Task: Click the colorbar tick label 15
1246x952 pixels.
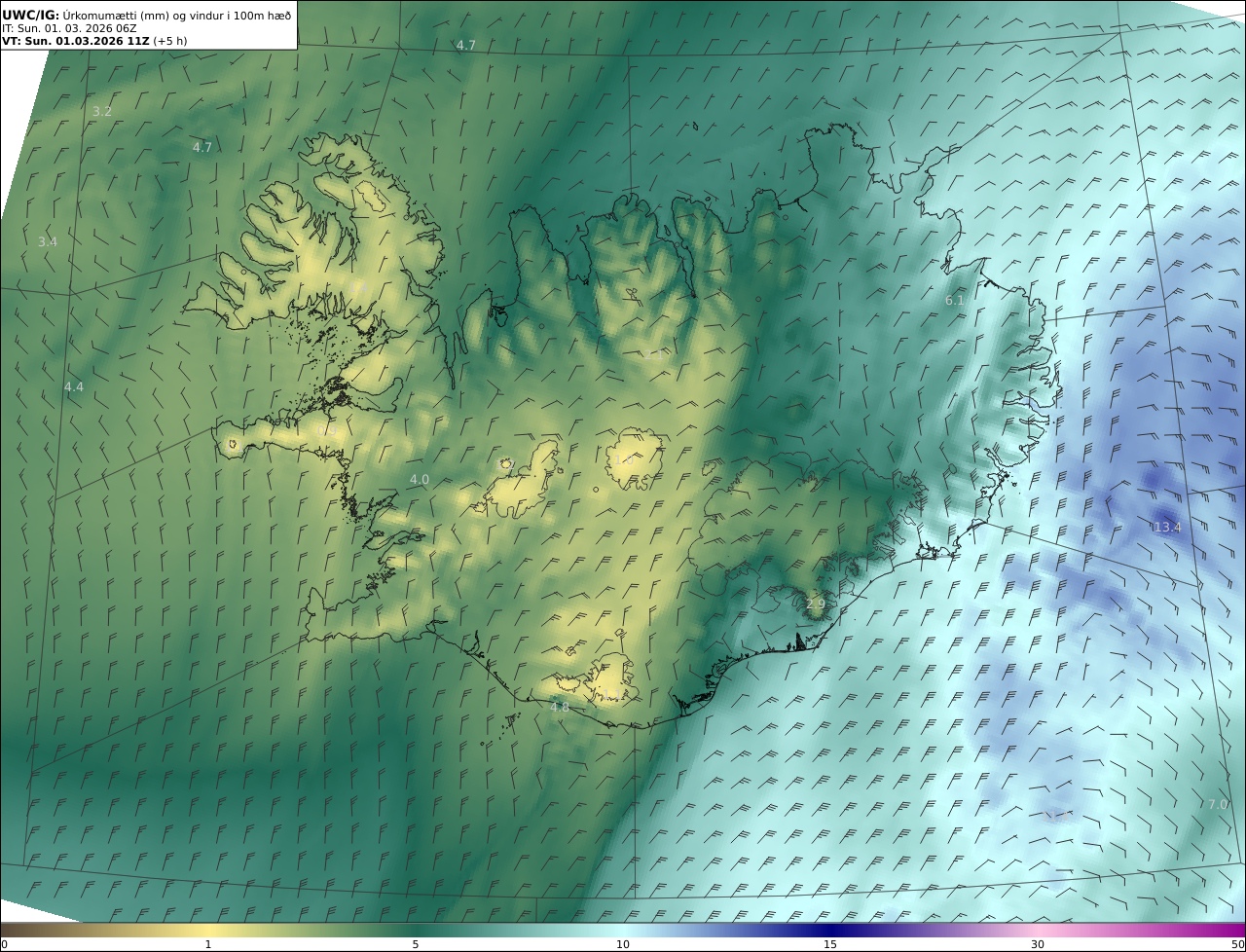Action: pos(830,944)
